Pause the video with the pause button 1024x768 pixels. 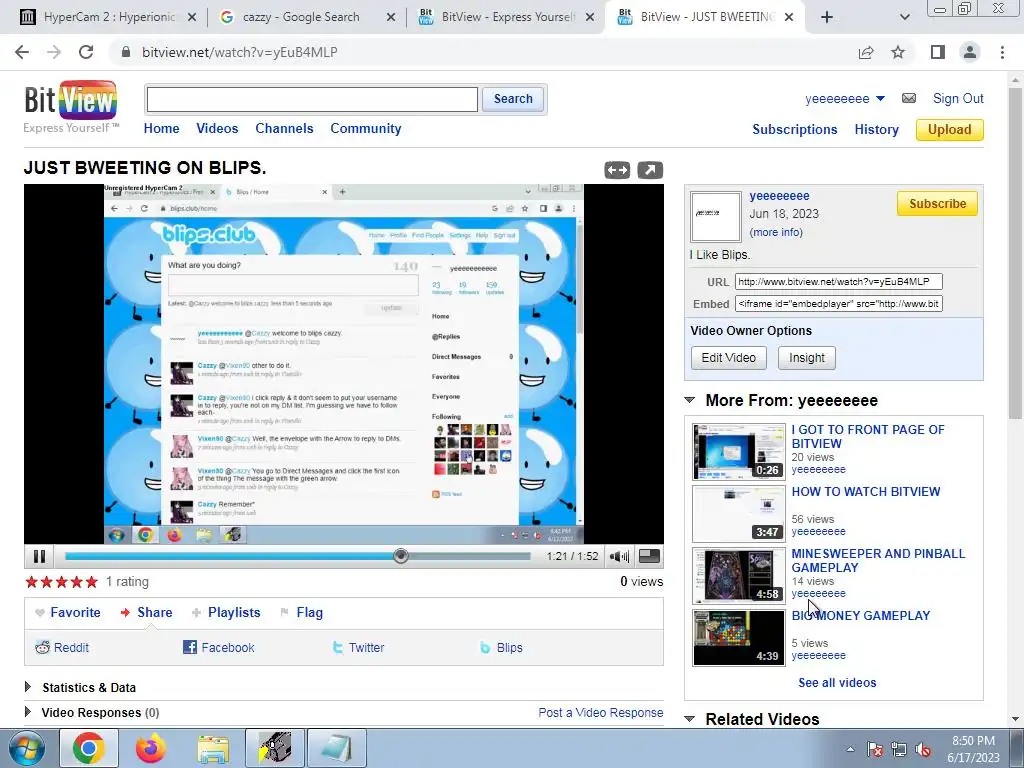point(39,556)
